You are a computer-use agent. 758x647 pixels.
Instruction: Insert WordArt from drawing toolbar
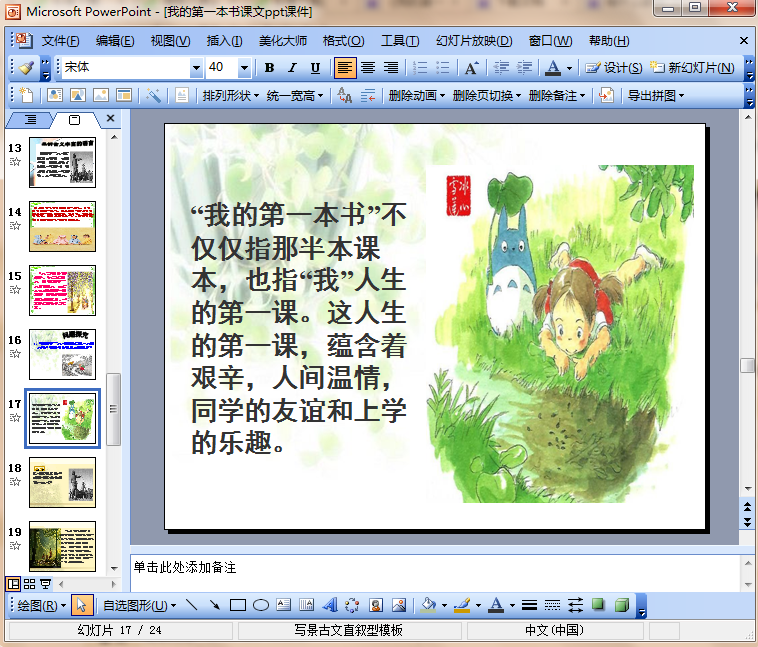pyautogui.click(x=330, y=605)
